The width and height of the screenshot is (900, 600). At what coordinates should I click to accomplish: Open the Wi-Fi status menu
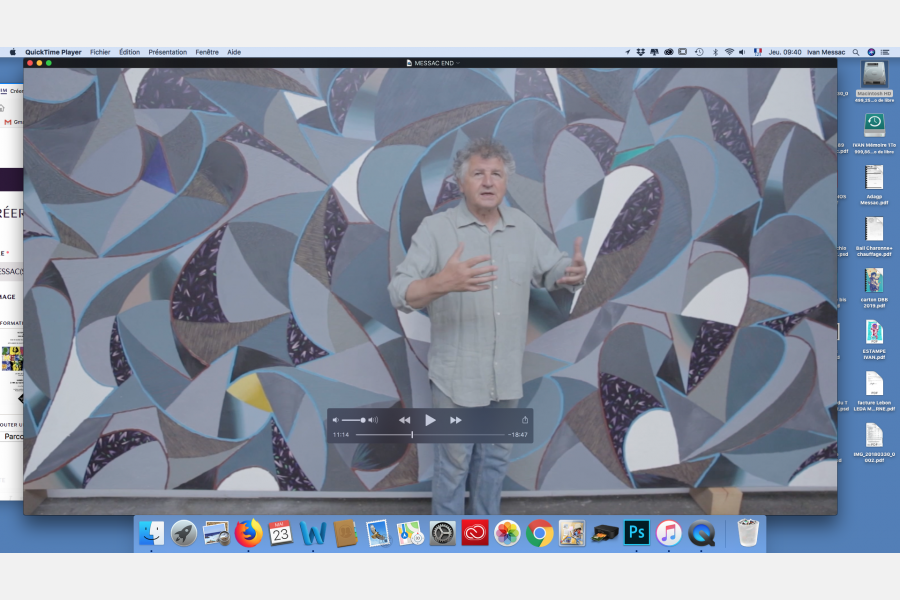[x=729, y=52]
